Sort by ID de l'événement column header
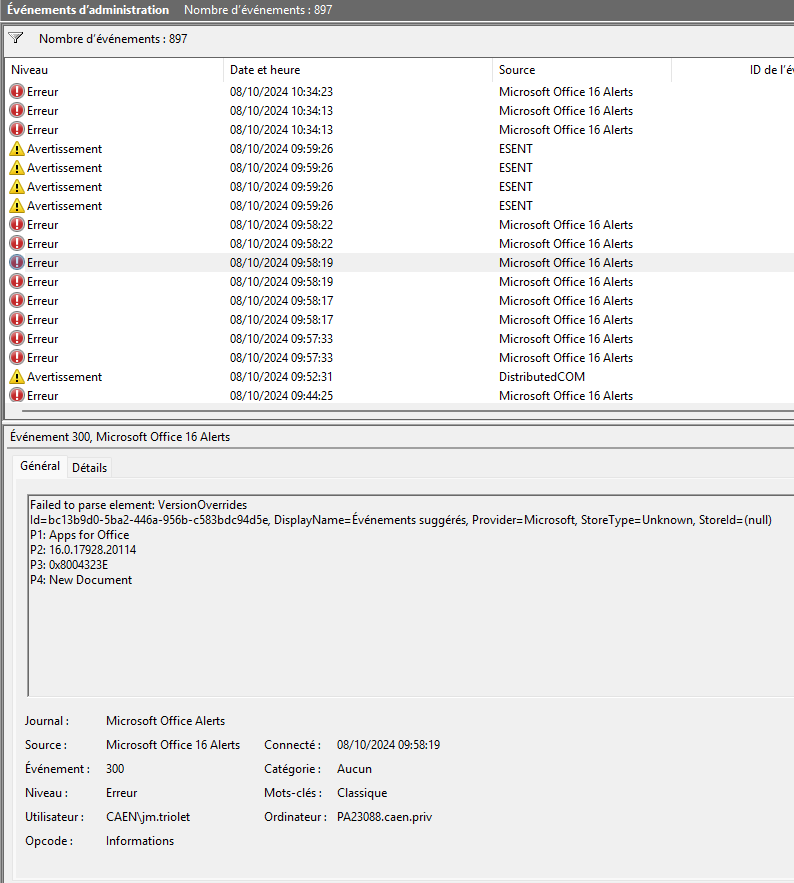794x883 pixels. (733, 70)
